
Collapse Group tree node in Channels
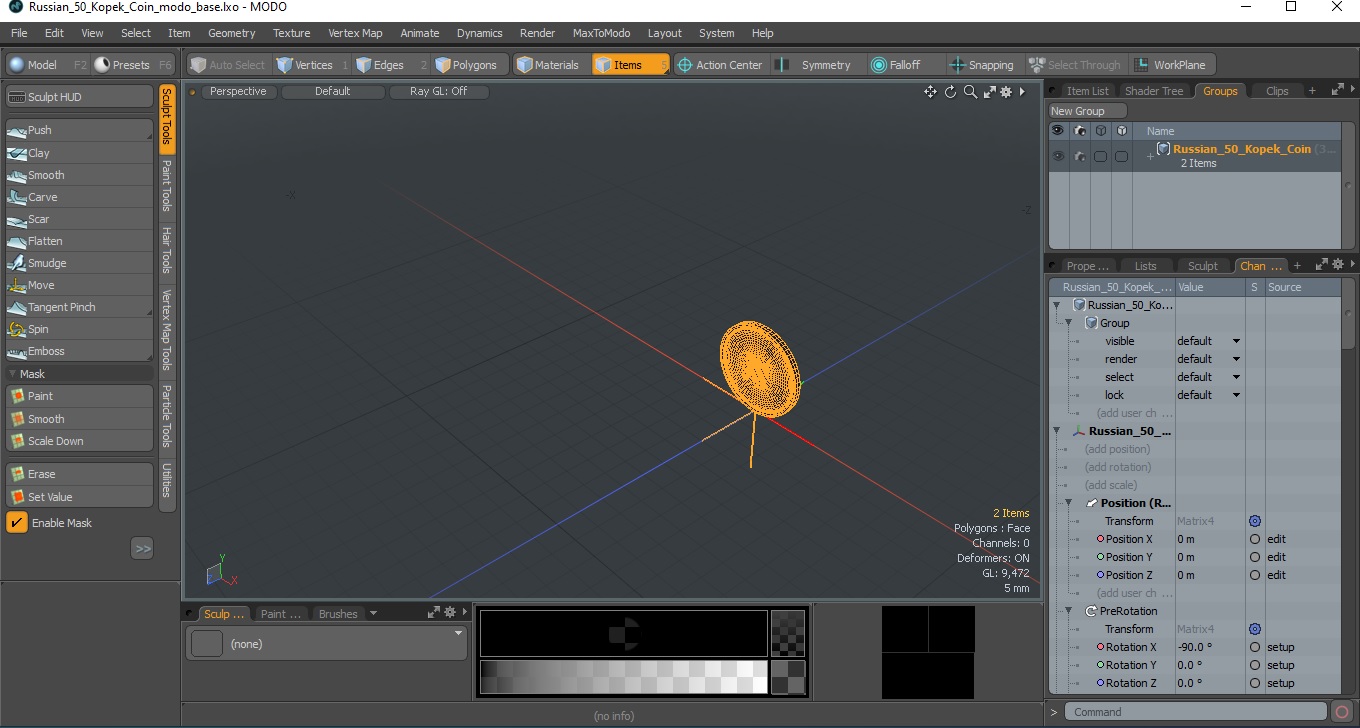pos(1068,323)
